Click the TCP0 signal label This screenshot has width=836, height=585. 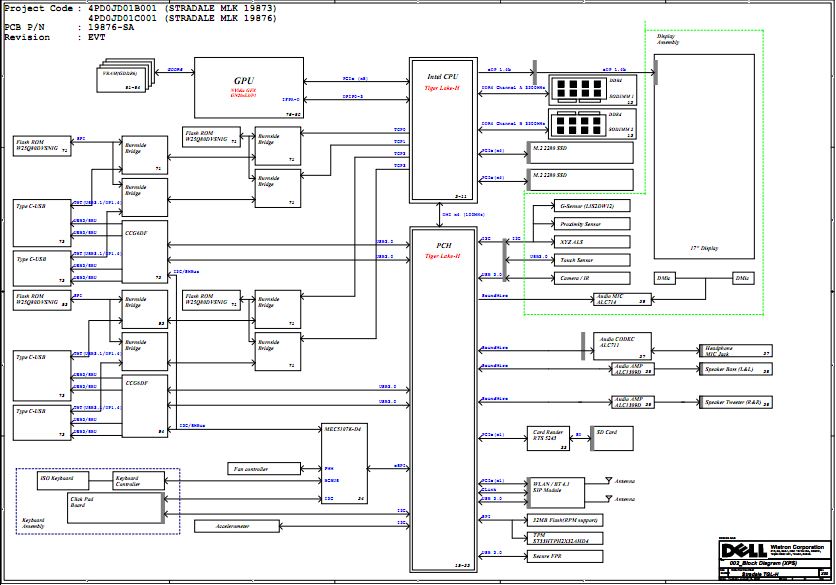click(x=400, y=130)
